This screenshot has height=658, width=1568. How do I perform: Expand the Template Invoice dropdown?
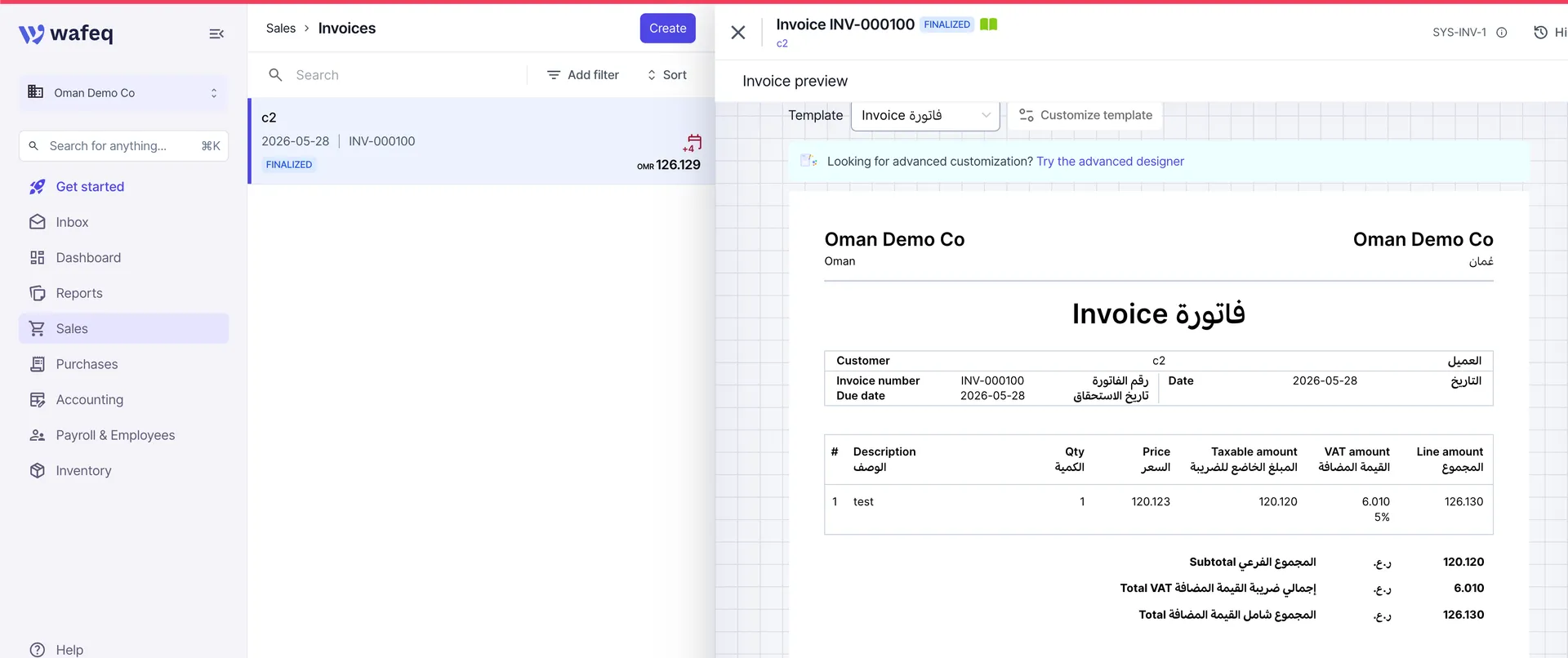click(x=925, y=116)
